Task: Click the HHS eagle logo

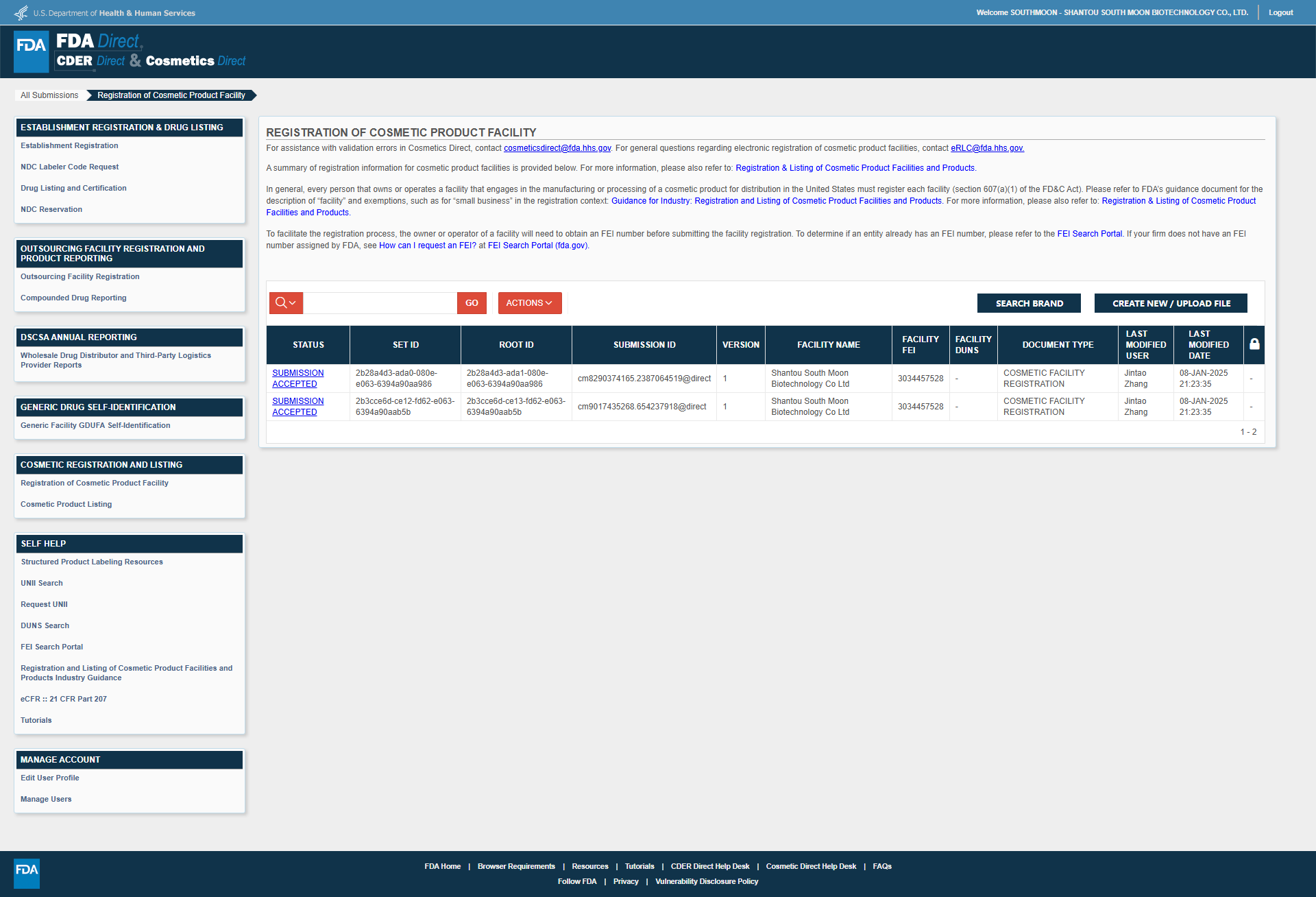Action: pos(21,13)
